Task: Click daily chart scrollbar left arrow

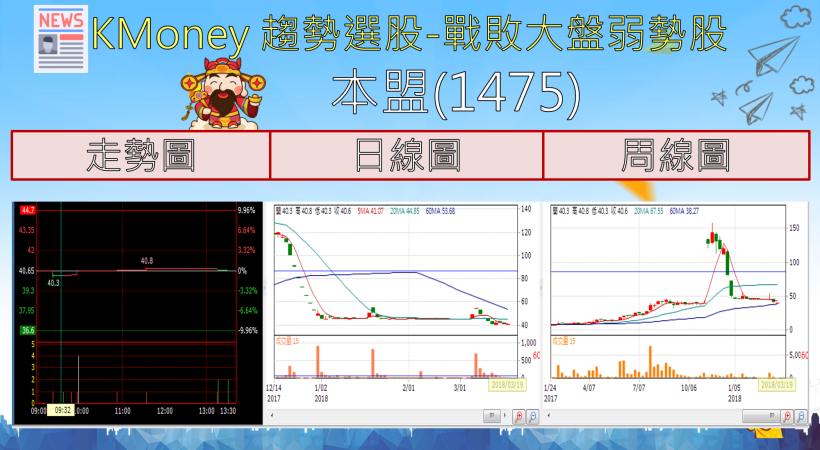Action: tap(271, 416)
